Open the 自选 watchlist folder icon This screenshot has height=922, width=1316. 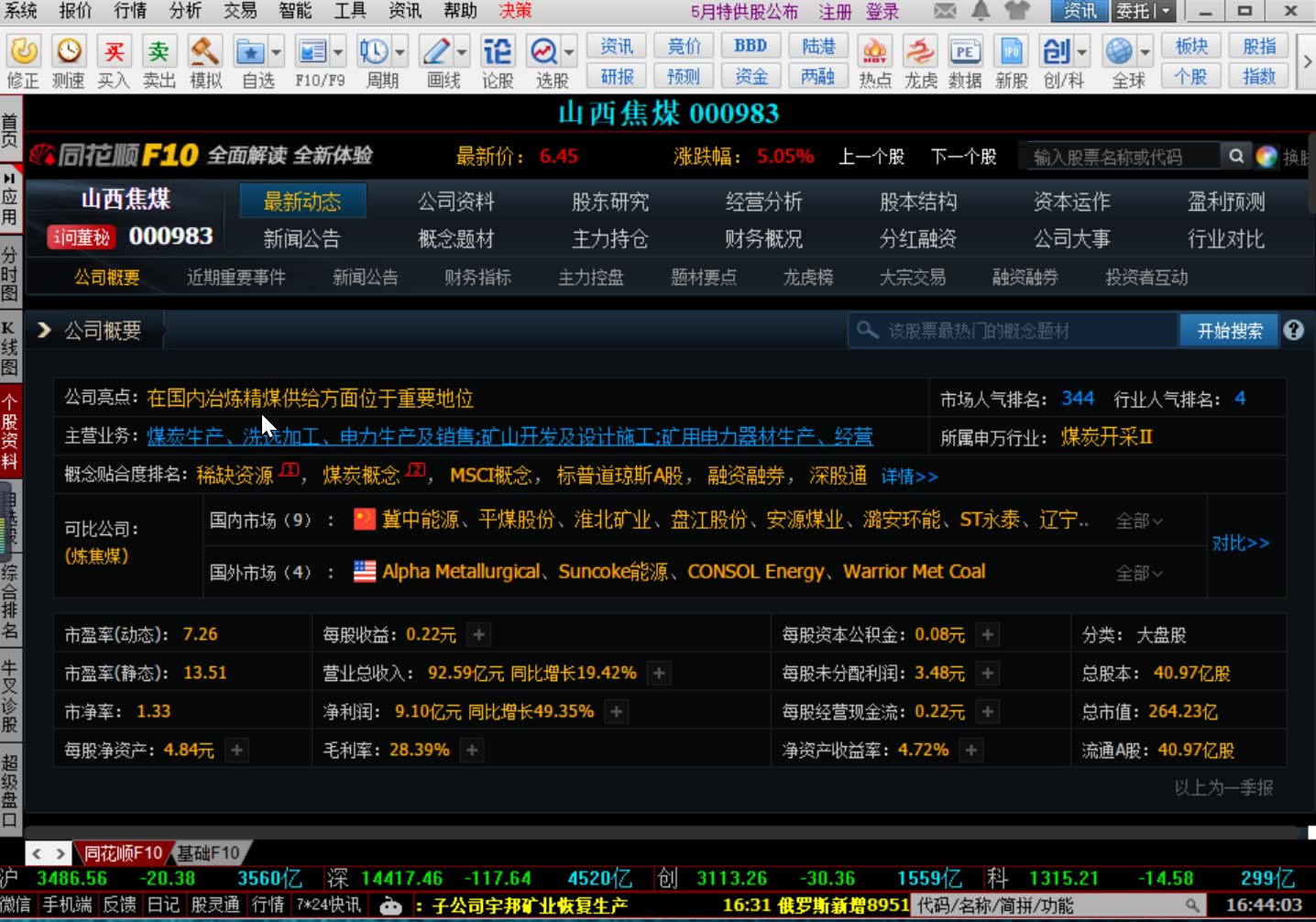(249, 51)
